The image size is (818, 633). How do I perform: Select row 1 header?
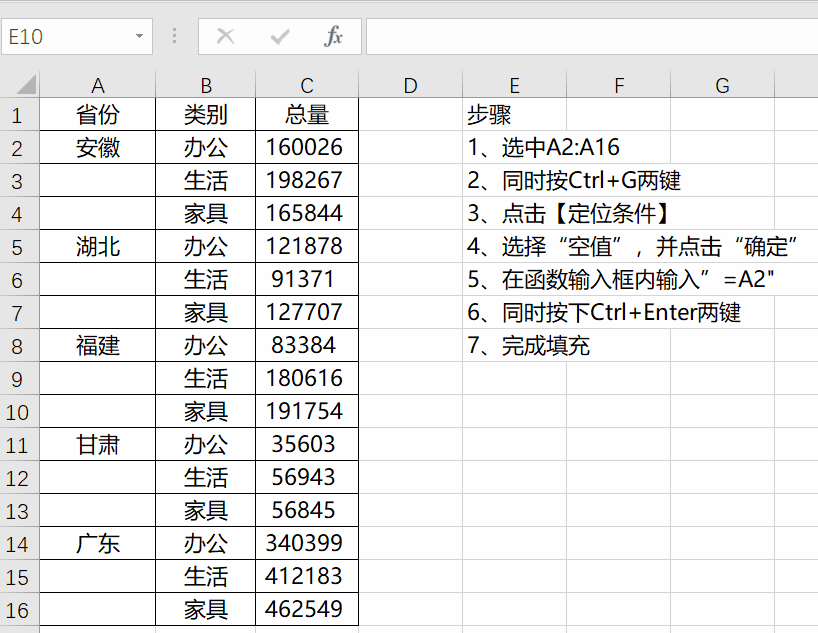pos(18,115)
